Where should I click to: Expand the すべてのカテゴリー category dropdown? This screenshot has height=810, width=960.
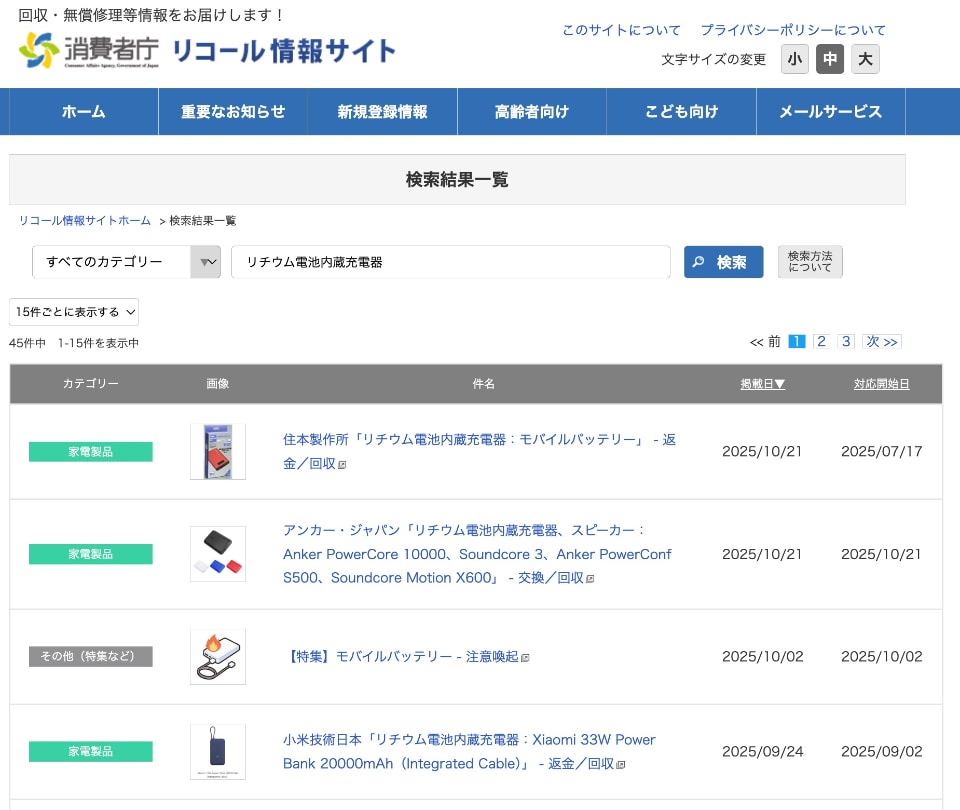coord(126,262)
